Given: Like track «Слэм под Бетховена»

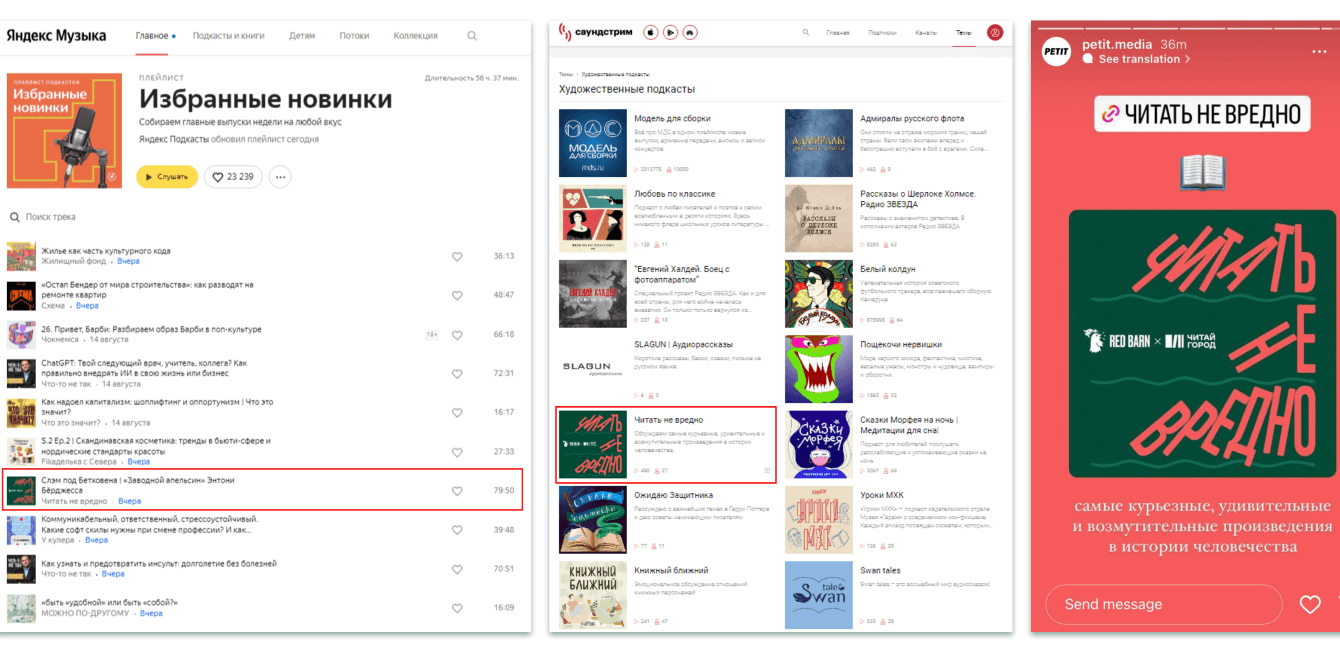Looking at the screenshot, I should 457,491.
